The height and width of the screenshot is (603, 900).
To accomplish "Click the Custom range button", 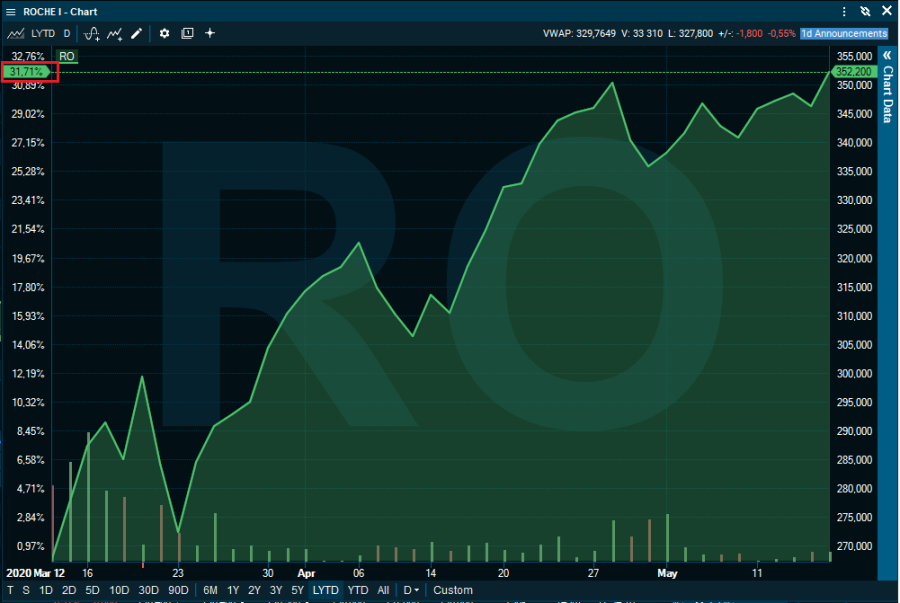I will (x=452, y=590).
